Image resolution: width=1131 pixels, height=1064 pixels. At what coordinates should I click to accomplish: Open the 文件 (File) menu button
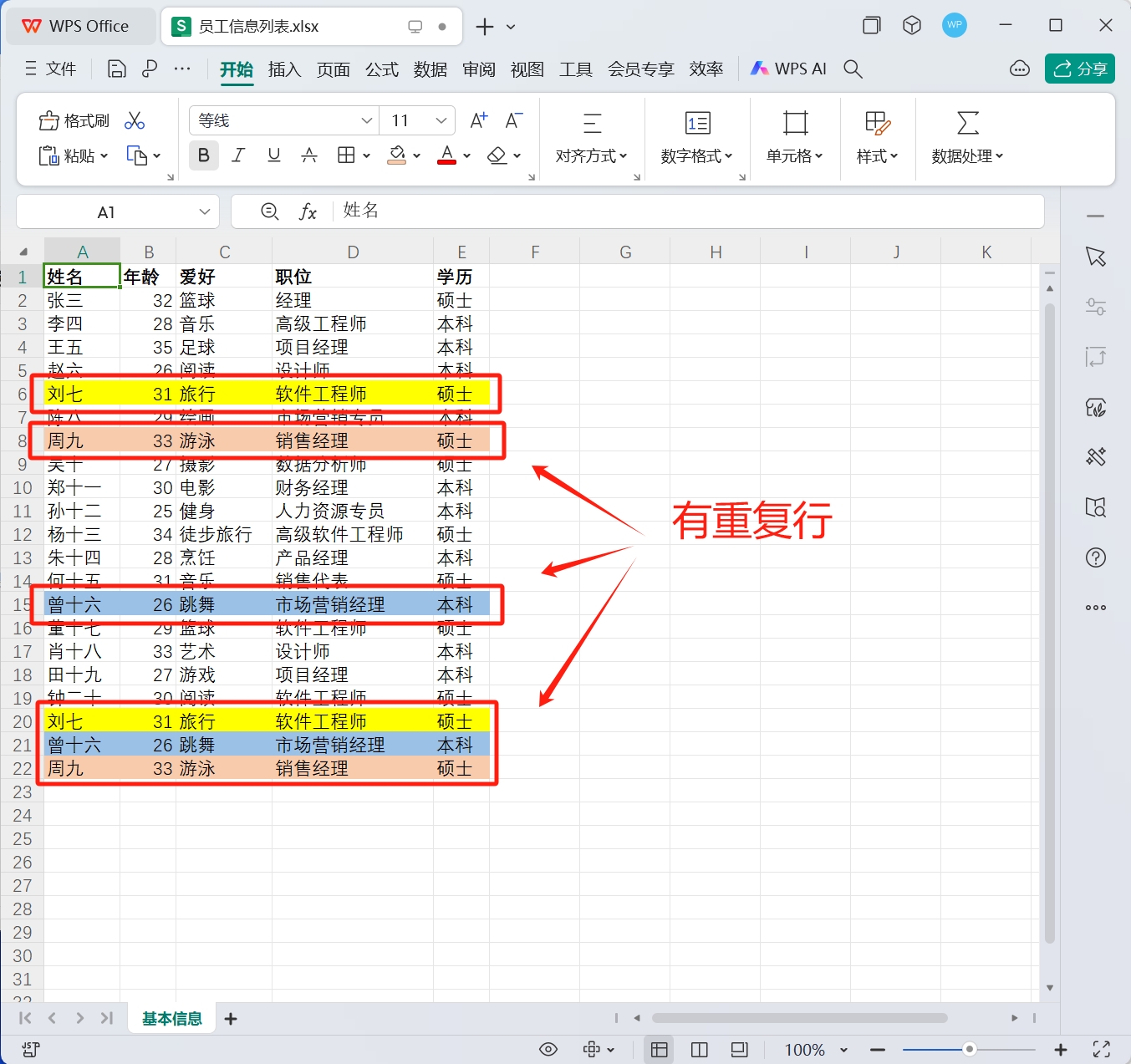[x=51, y=69]
